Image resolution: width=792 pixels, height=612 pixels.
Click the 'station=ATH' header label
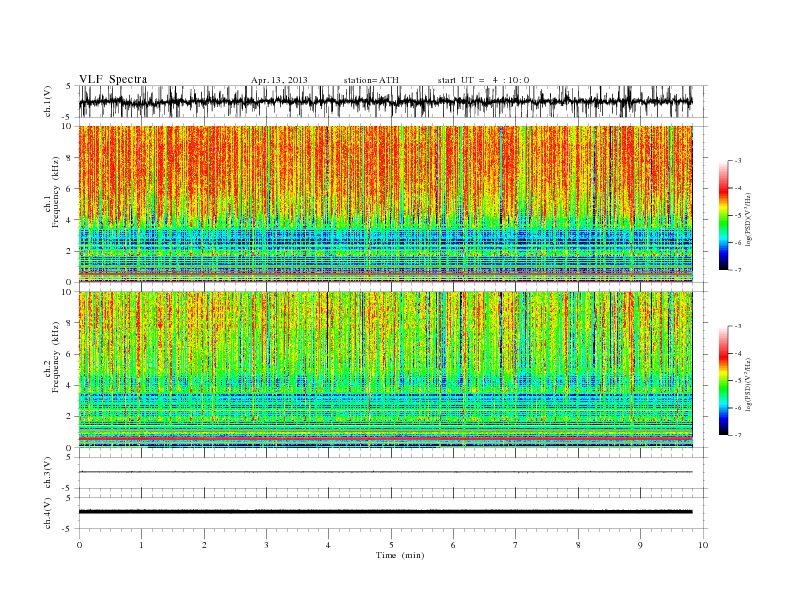371,80
